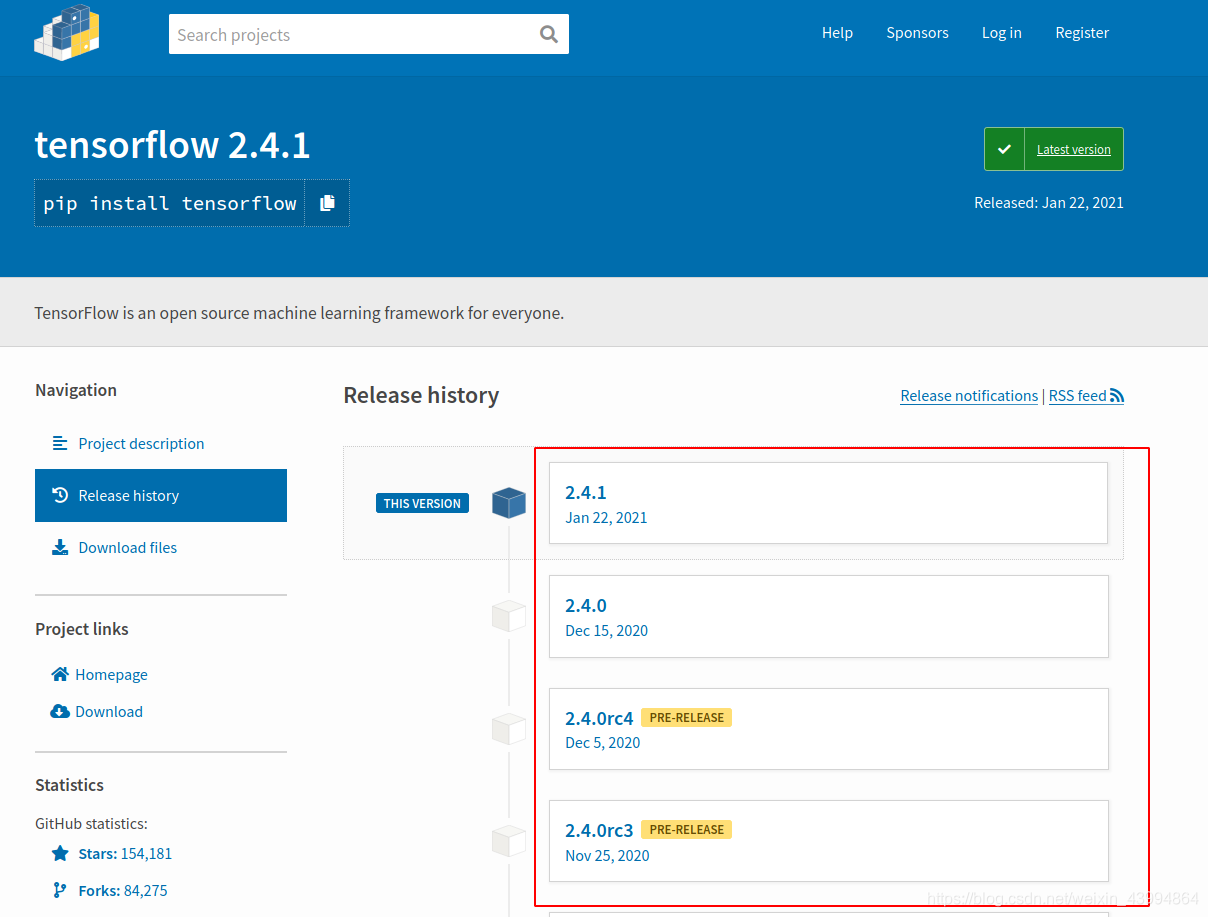
Task: Open the Help page
Action: pos(837,33)
